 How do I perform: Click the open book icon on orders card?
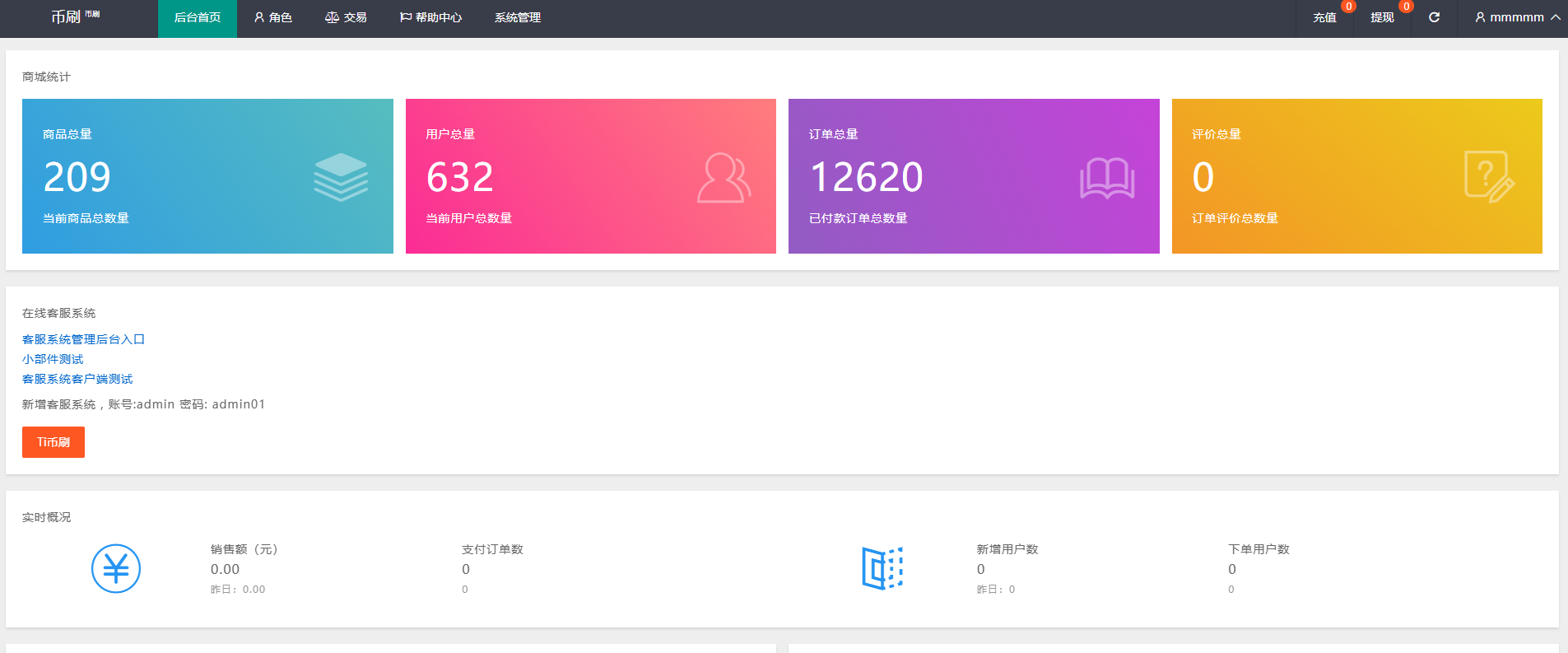[1107, 178]
